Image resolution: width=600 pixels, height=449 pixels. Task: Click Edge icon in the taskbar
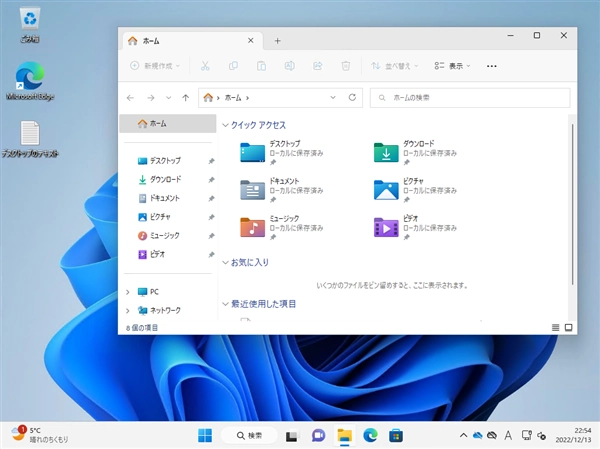(370, 436)
